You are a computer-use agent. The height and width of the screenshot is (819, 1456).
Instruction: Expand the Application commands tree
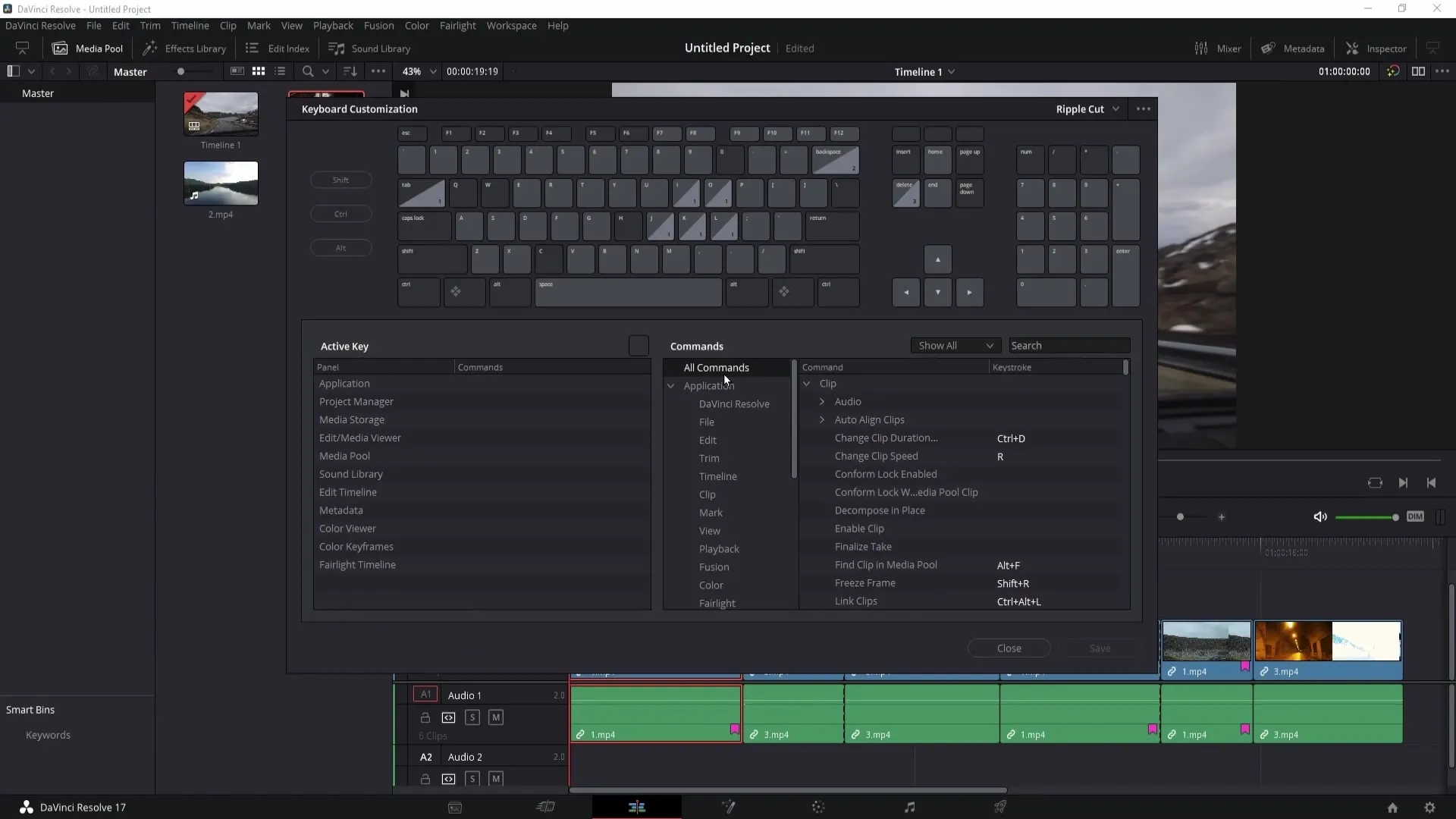point(671,385)
